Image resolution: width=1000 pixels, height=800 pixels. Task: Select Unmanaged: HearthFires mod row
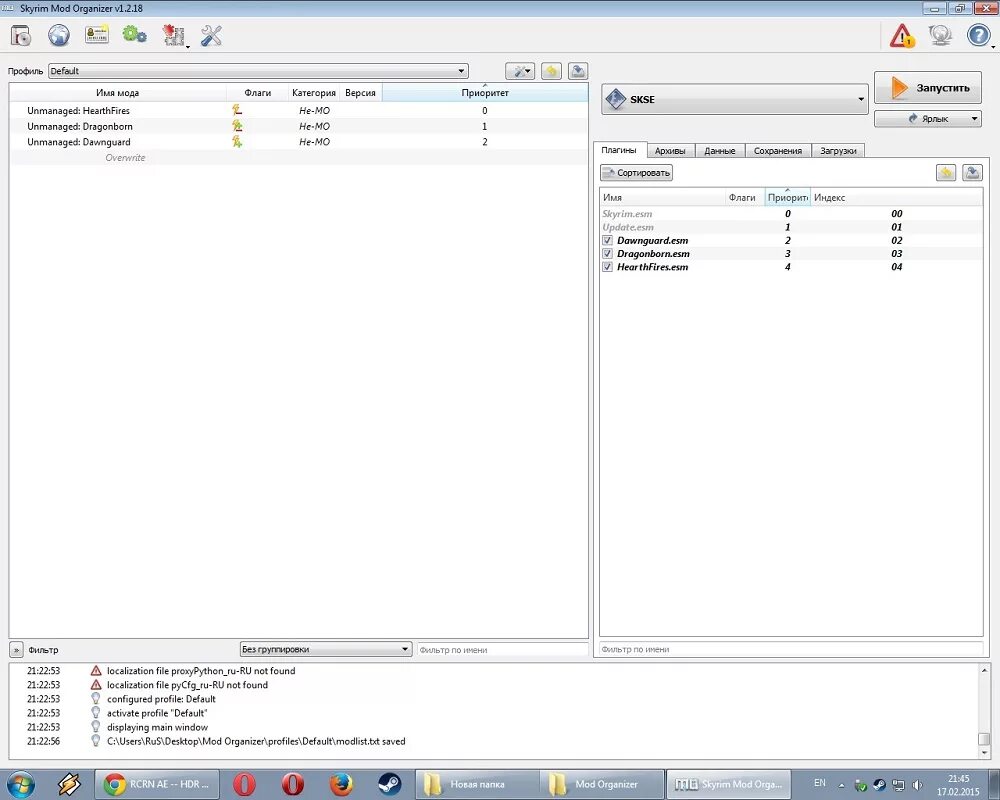pyautogui.click(x=298, y=110)
